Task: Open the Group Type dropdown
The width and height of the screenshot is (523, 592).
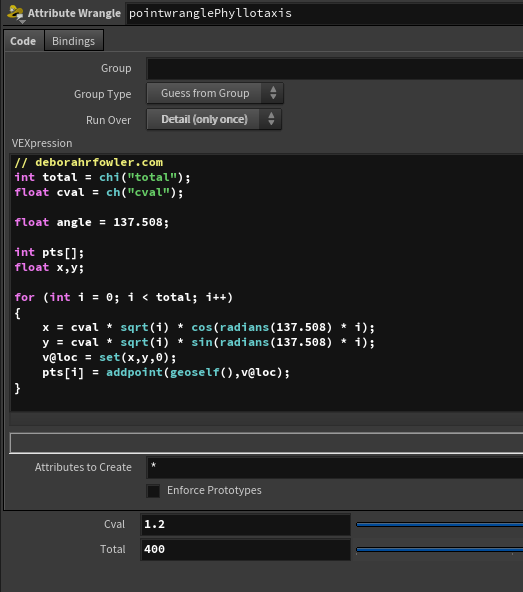Action: click(x=214, y=93)
